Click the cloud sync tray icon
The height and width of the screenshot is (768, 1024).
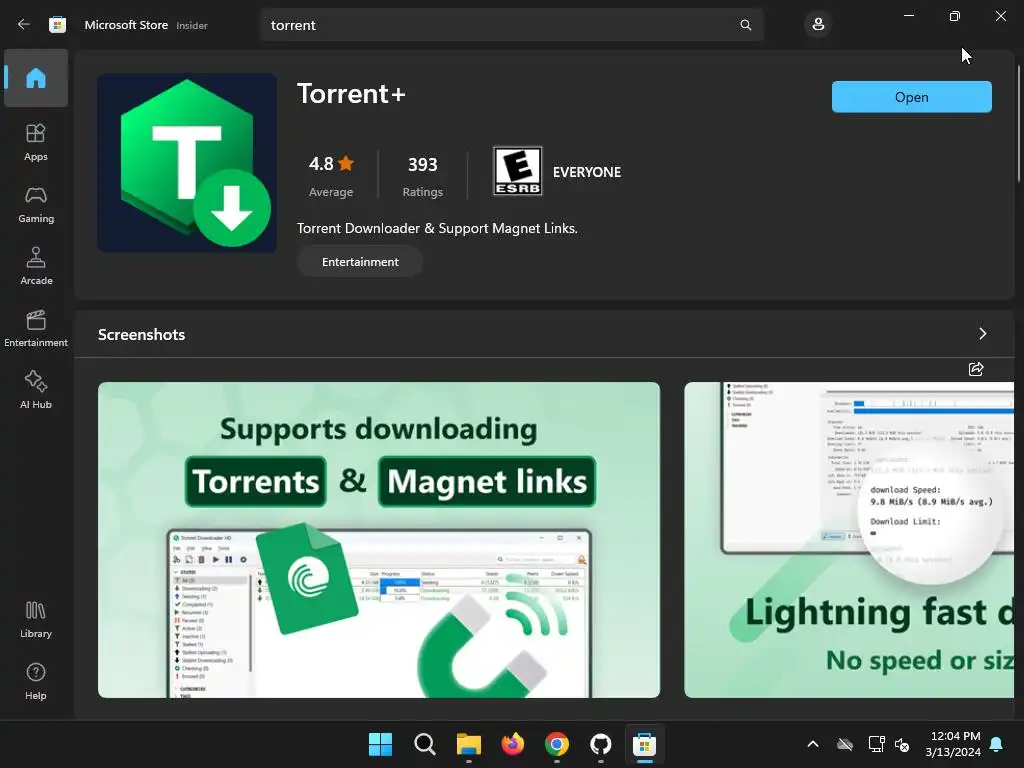click(x=845, y=744)
